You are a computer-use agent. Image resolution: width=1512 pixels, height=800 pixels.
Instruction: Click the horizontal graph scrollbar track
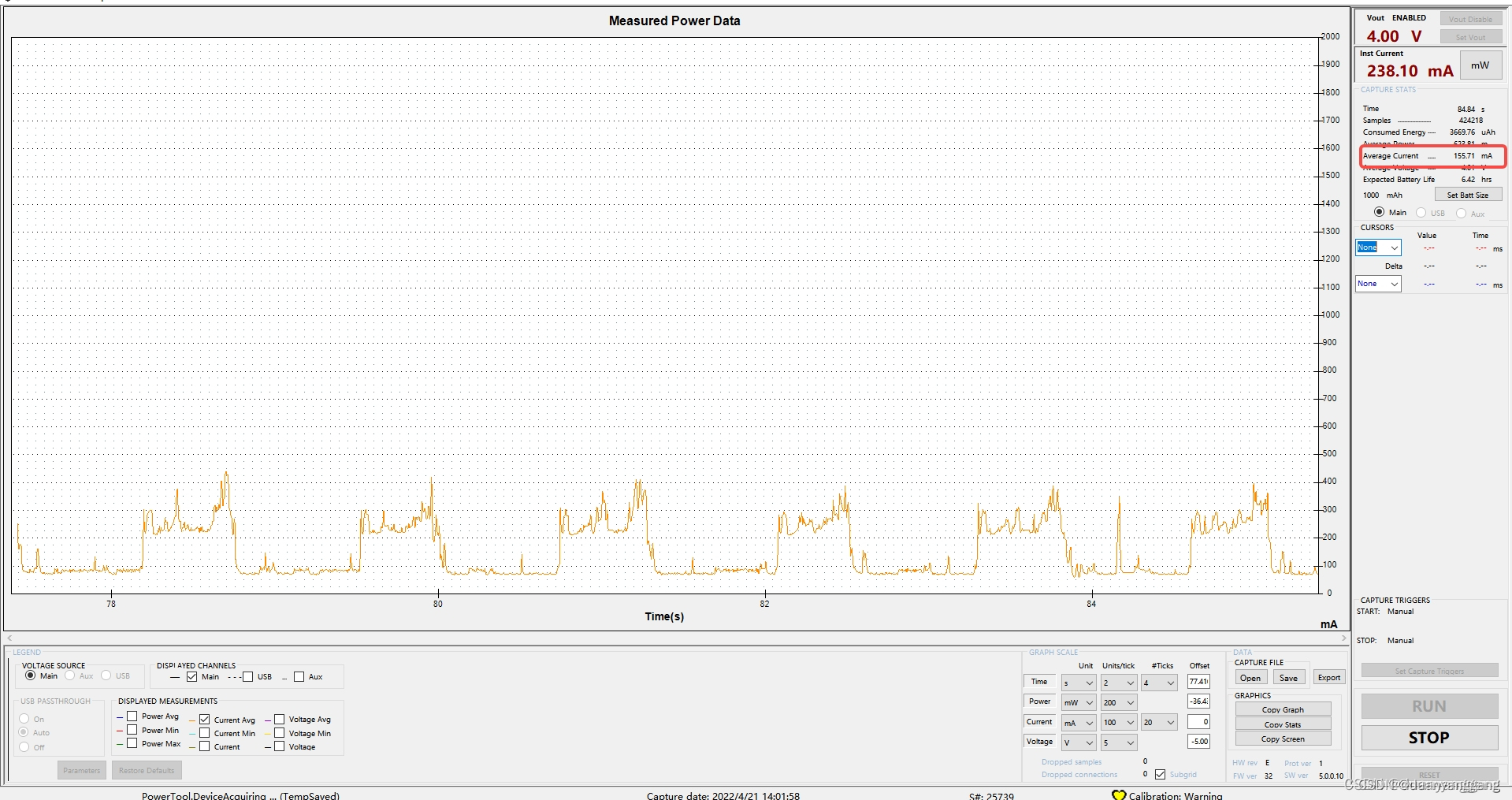click(677, 638)
